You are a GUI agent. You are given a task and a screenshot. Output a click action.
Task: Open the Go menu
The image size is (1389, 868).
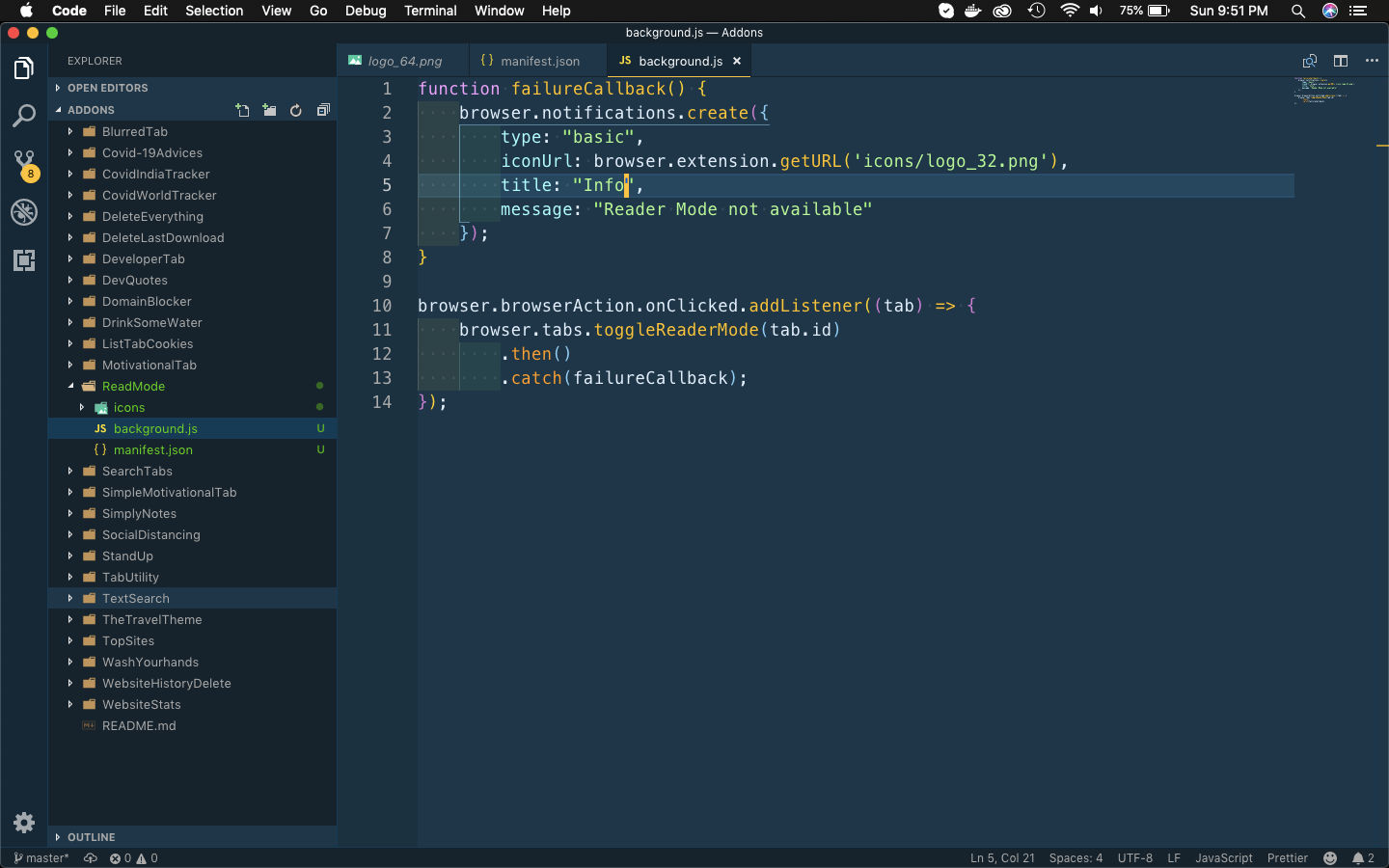318,11
